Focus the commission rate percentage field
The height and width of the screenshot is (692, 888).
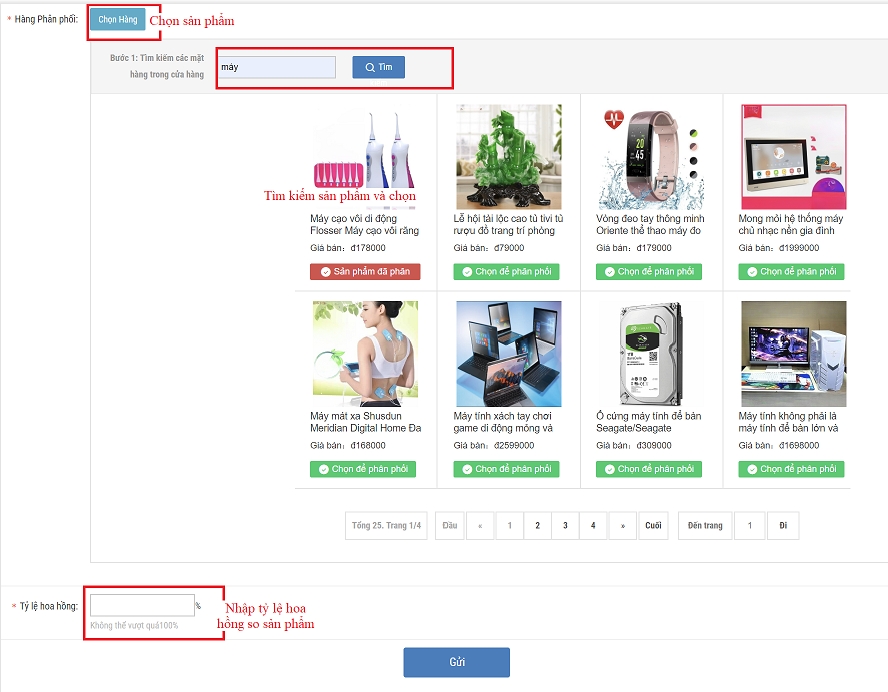pyautogui.click(x=142, y=605)
